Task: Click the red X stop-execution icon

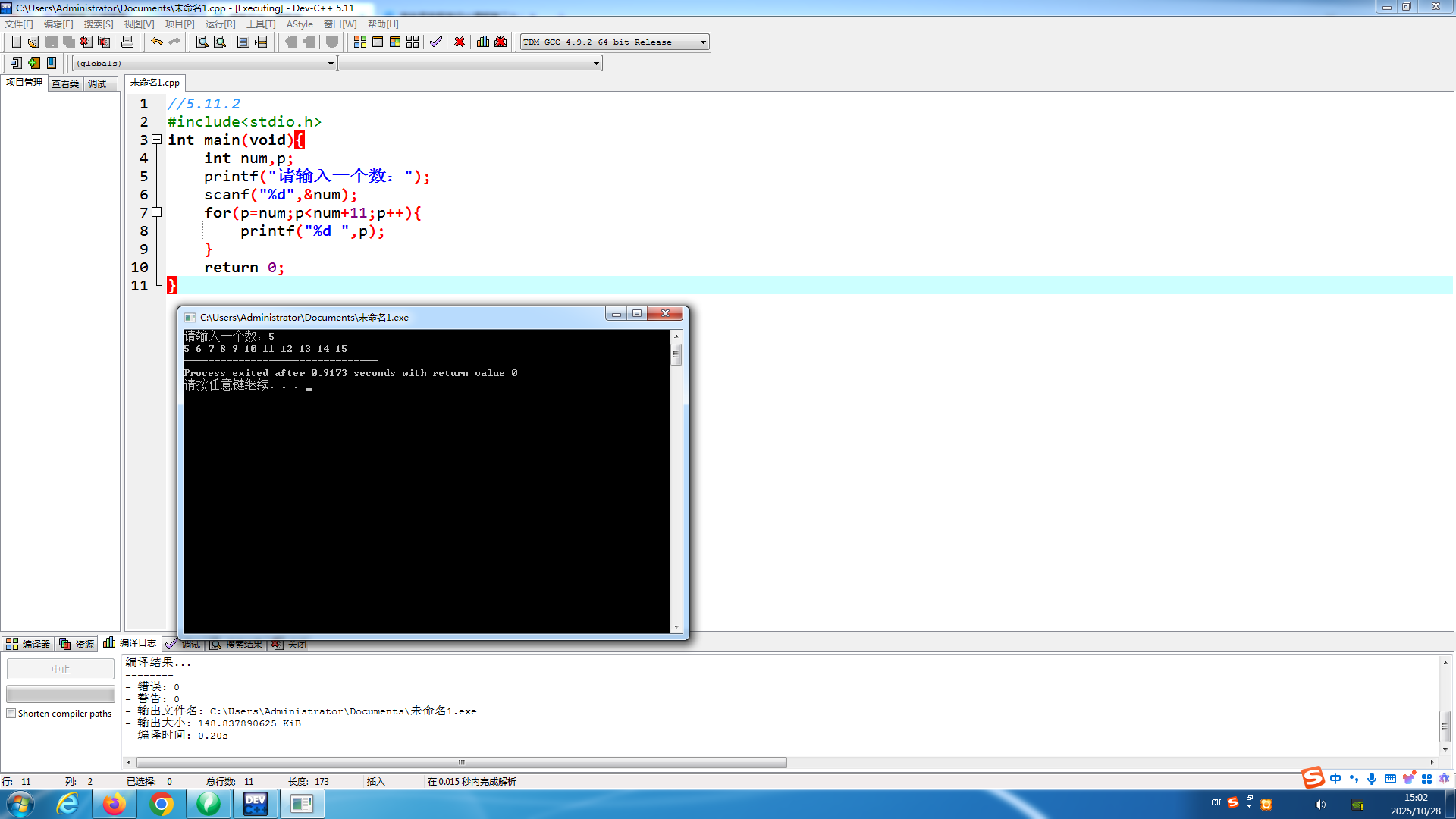Action: point(460,42)
